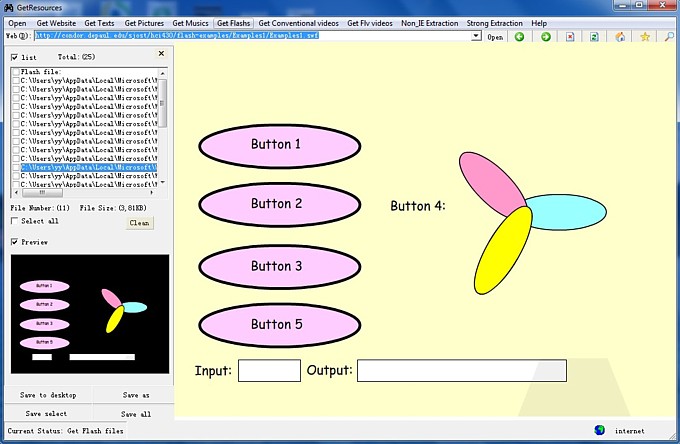The image size is (680, 444).
Task: Click the green Forward arrow icon
Action: [546, 37]
